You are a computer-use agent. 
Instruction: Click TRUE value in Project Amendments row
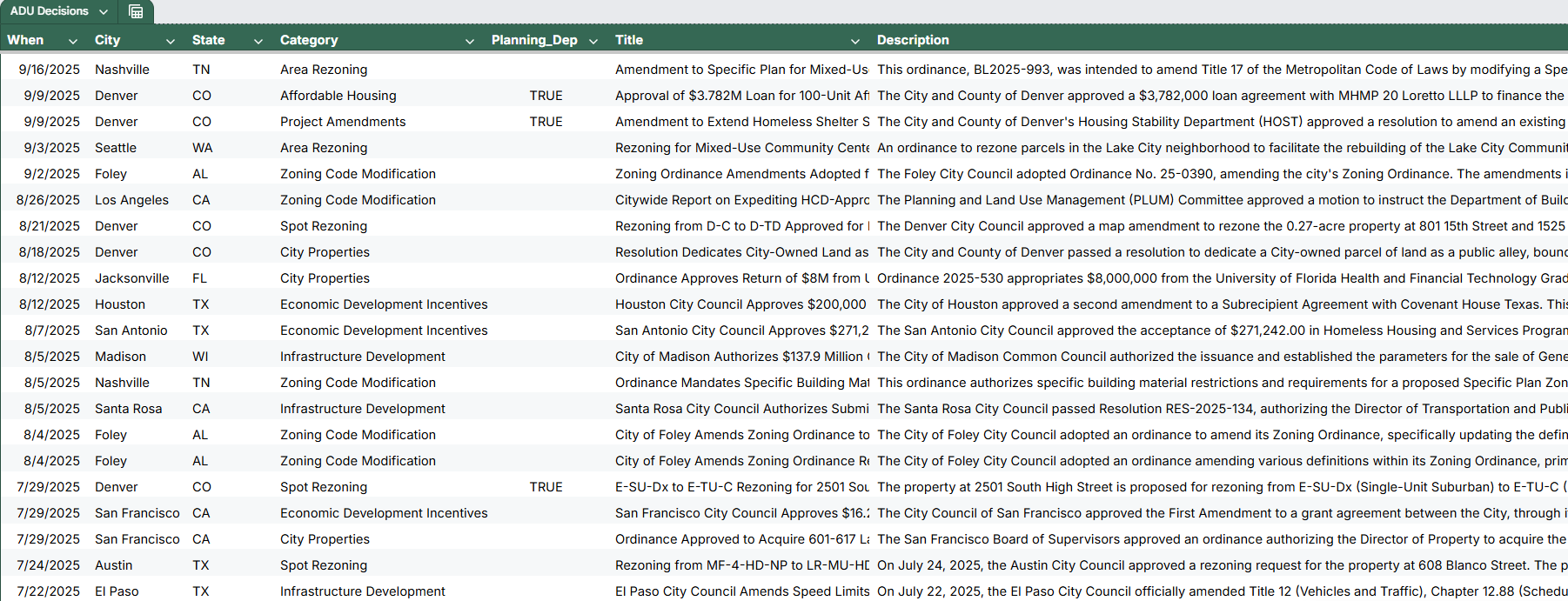(x=546, y=122)
